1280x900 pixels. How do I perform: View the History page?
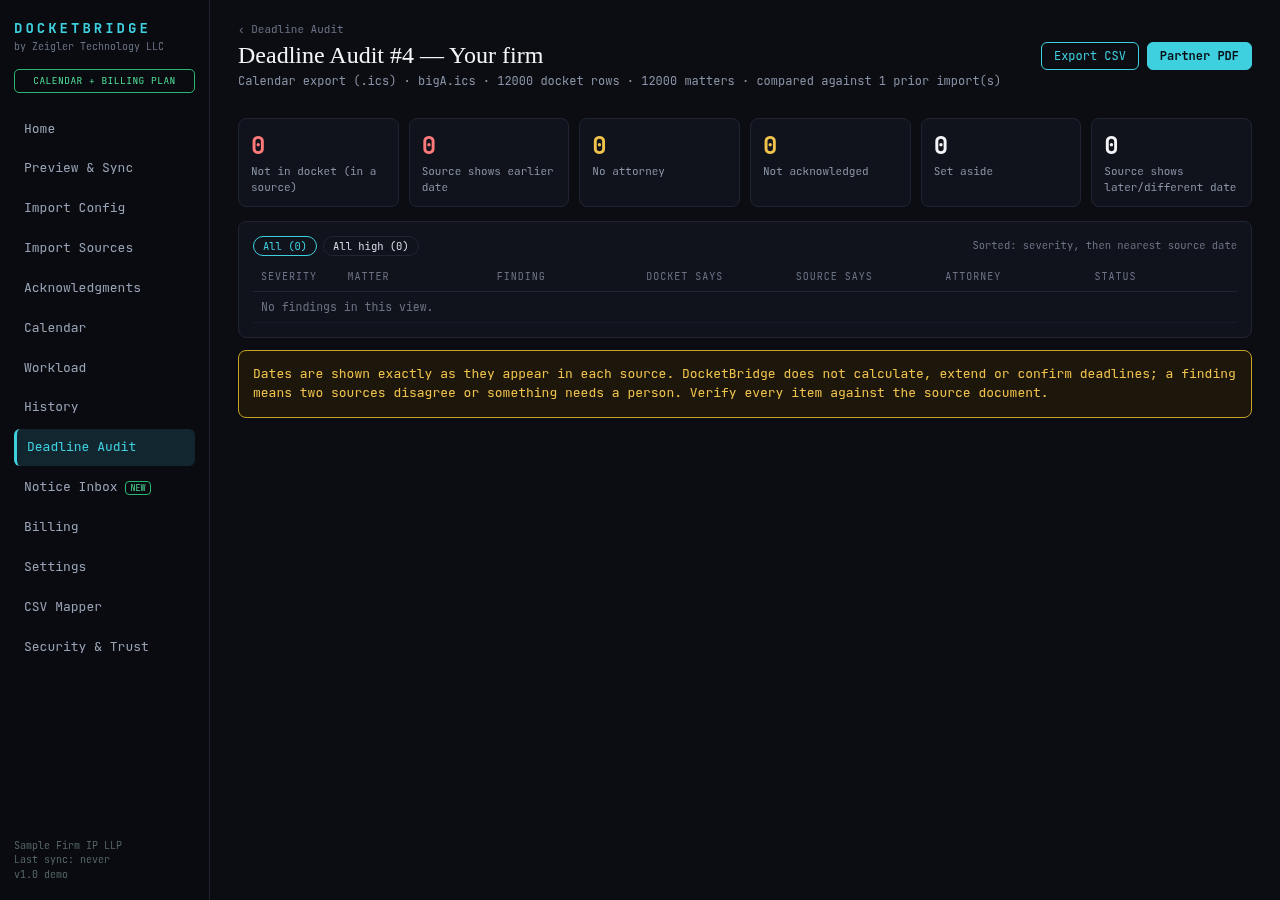(104, 407)
